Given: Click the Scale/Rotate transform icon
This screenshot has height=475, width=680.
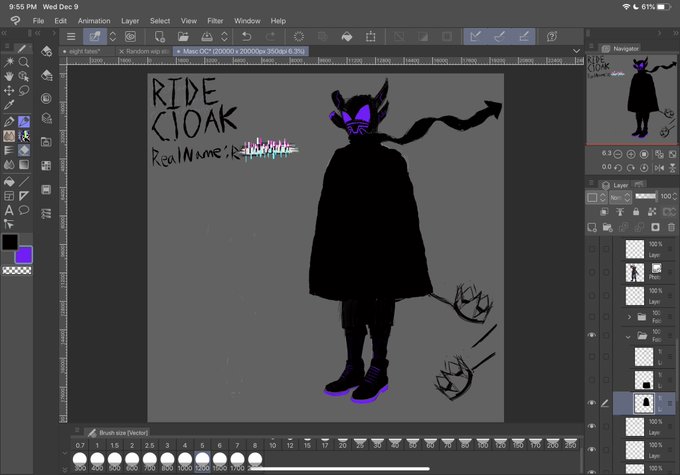Looking at the screenshot, I should point(370,36).
